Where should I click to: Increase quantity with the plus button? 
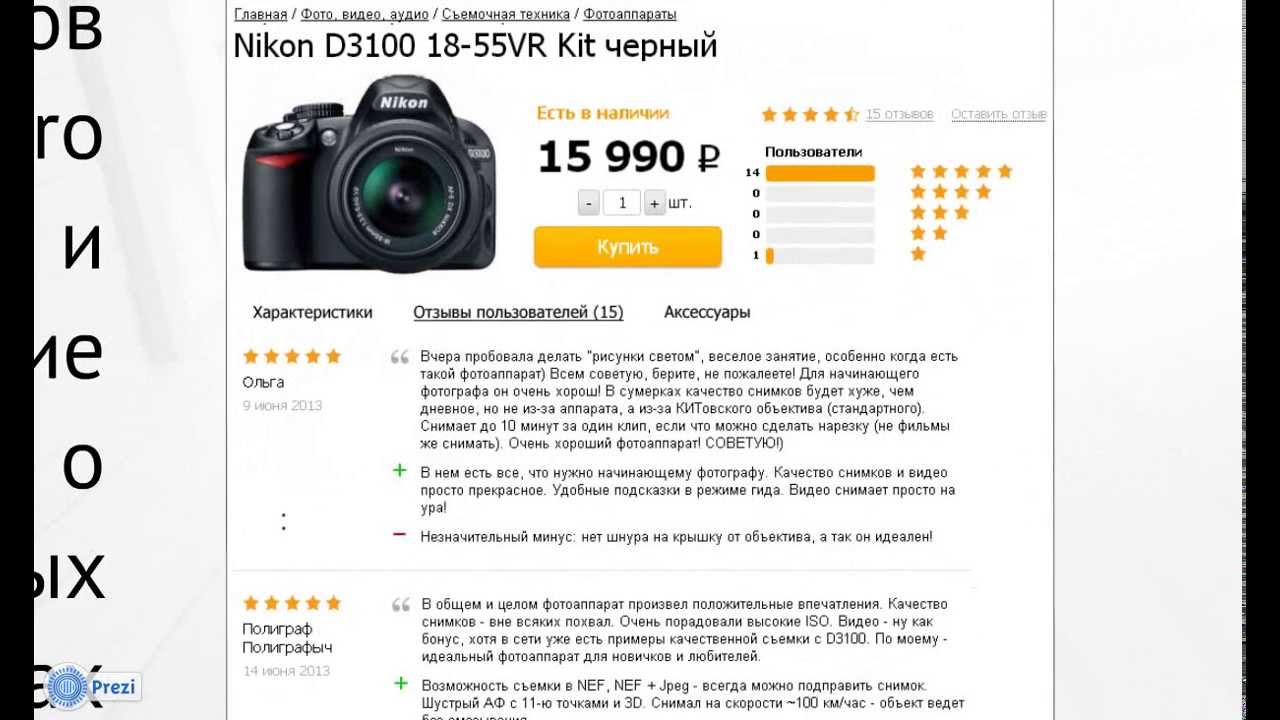pyautogui.click(x=654, y=203)
